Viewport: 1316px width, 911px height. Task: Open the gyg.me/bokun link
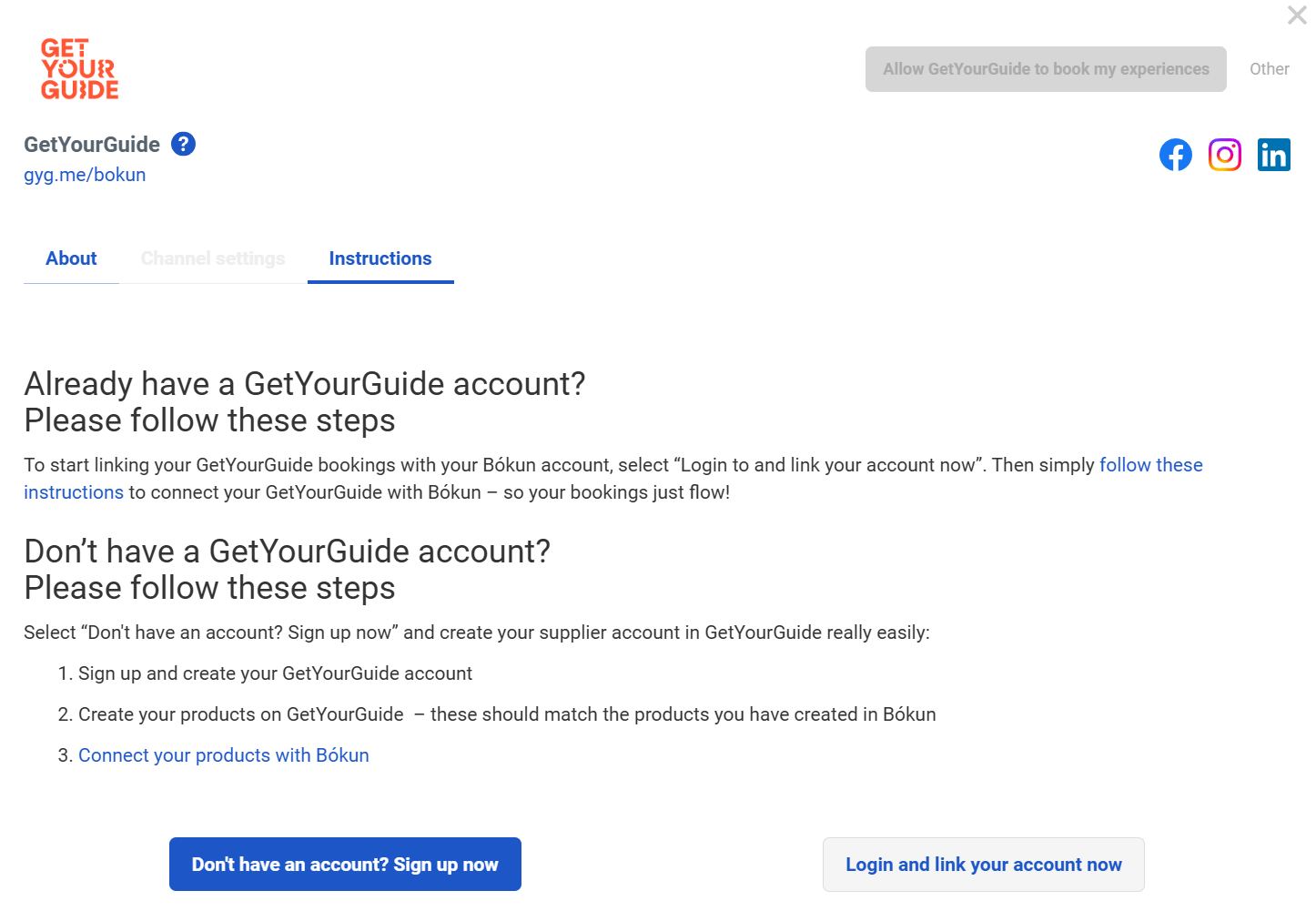(x=85, y=175)
